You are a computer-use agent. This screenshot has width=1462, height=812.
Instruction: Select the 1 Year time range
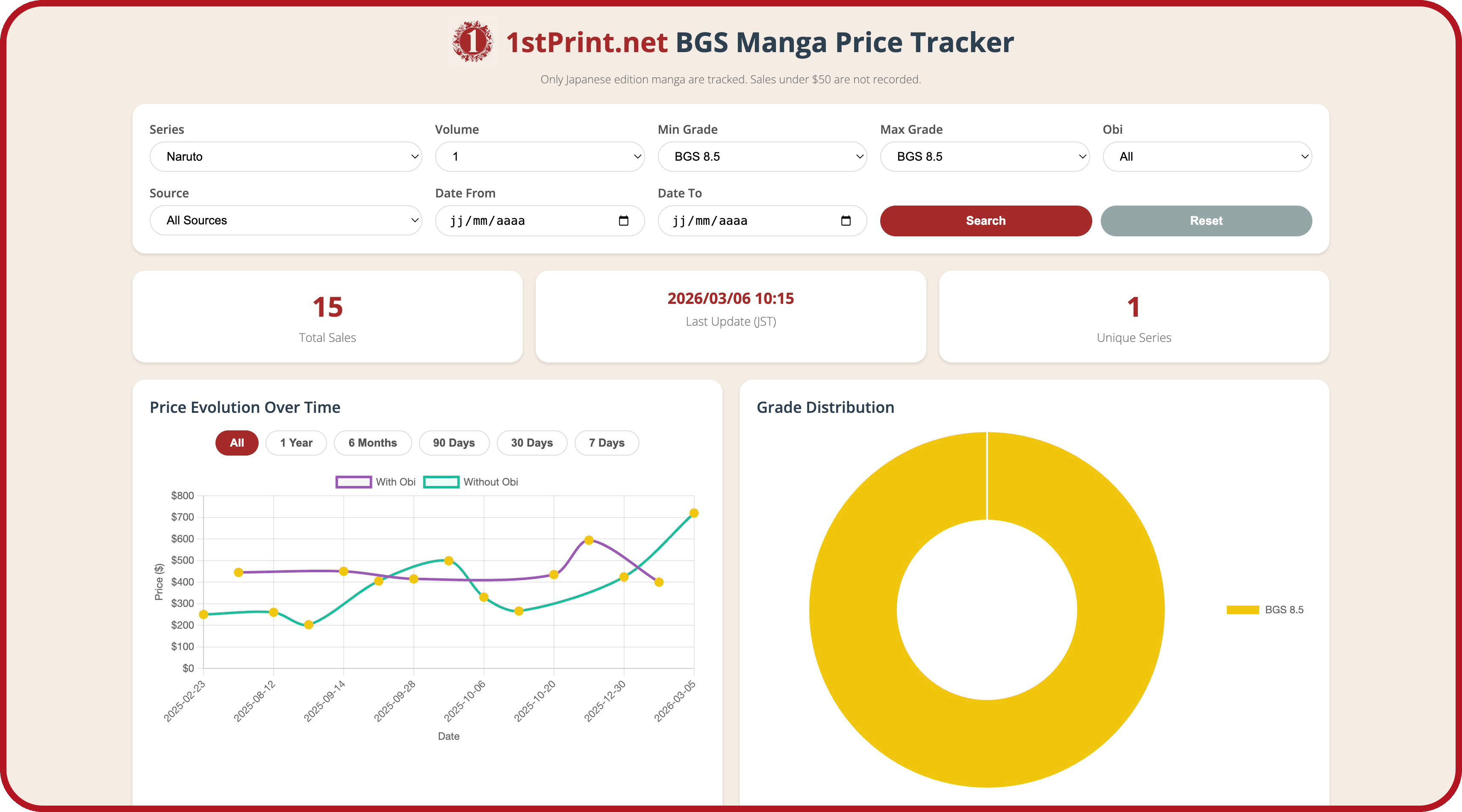[296, 443]
